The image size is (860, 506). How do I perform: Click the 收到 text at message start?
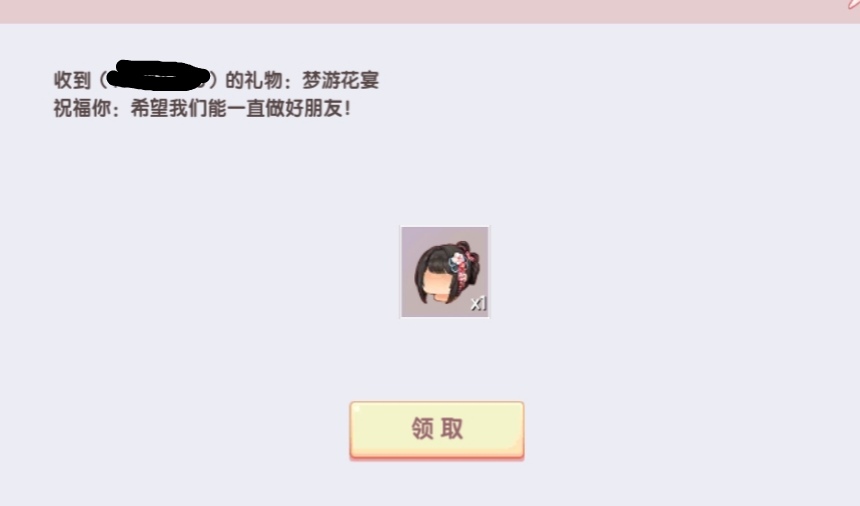click(72, 81)
